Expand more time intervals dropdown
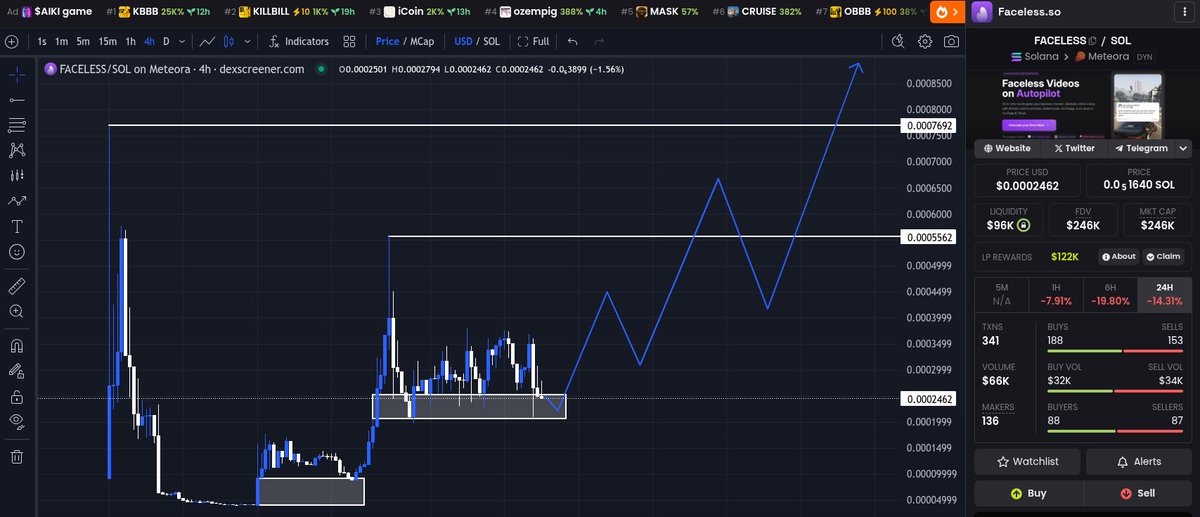The width and height of the screenshot is (1200, 517). click(x=182, y=41)
